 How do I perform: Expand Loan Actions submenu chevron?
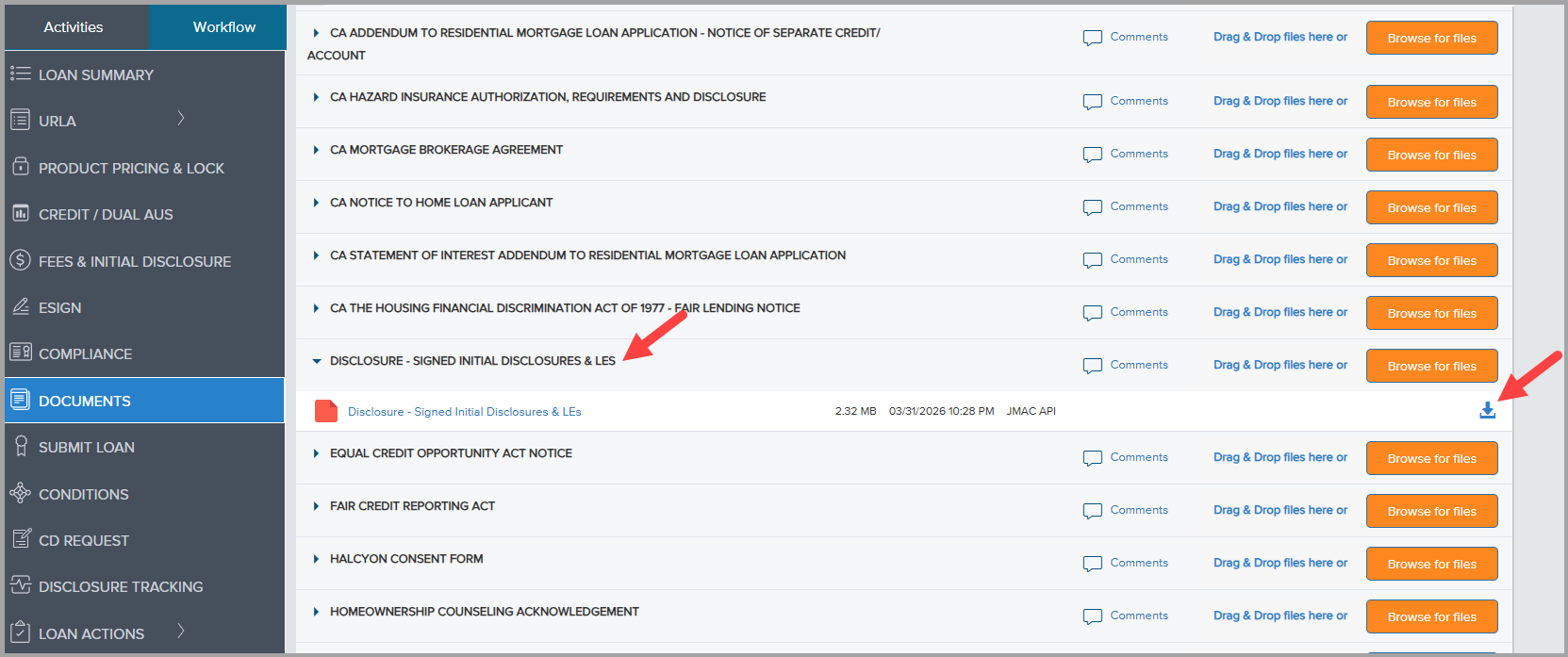(181, 631)
